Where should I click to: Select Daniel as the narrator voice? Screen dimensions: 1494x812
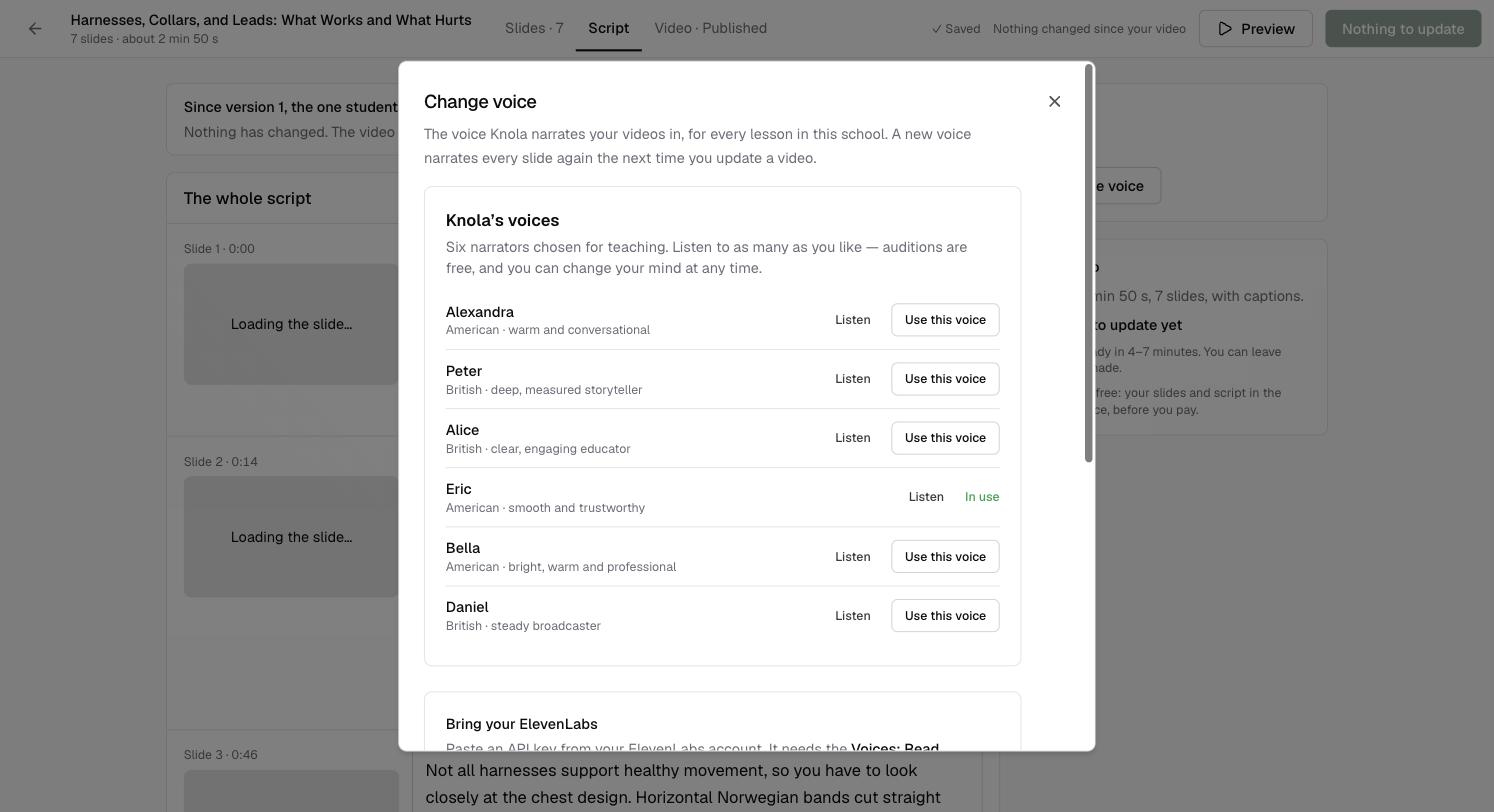point(945,616)
